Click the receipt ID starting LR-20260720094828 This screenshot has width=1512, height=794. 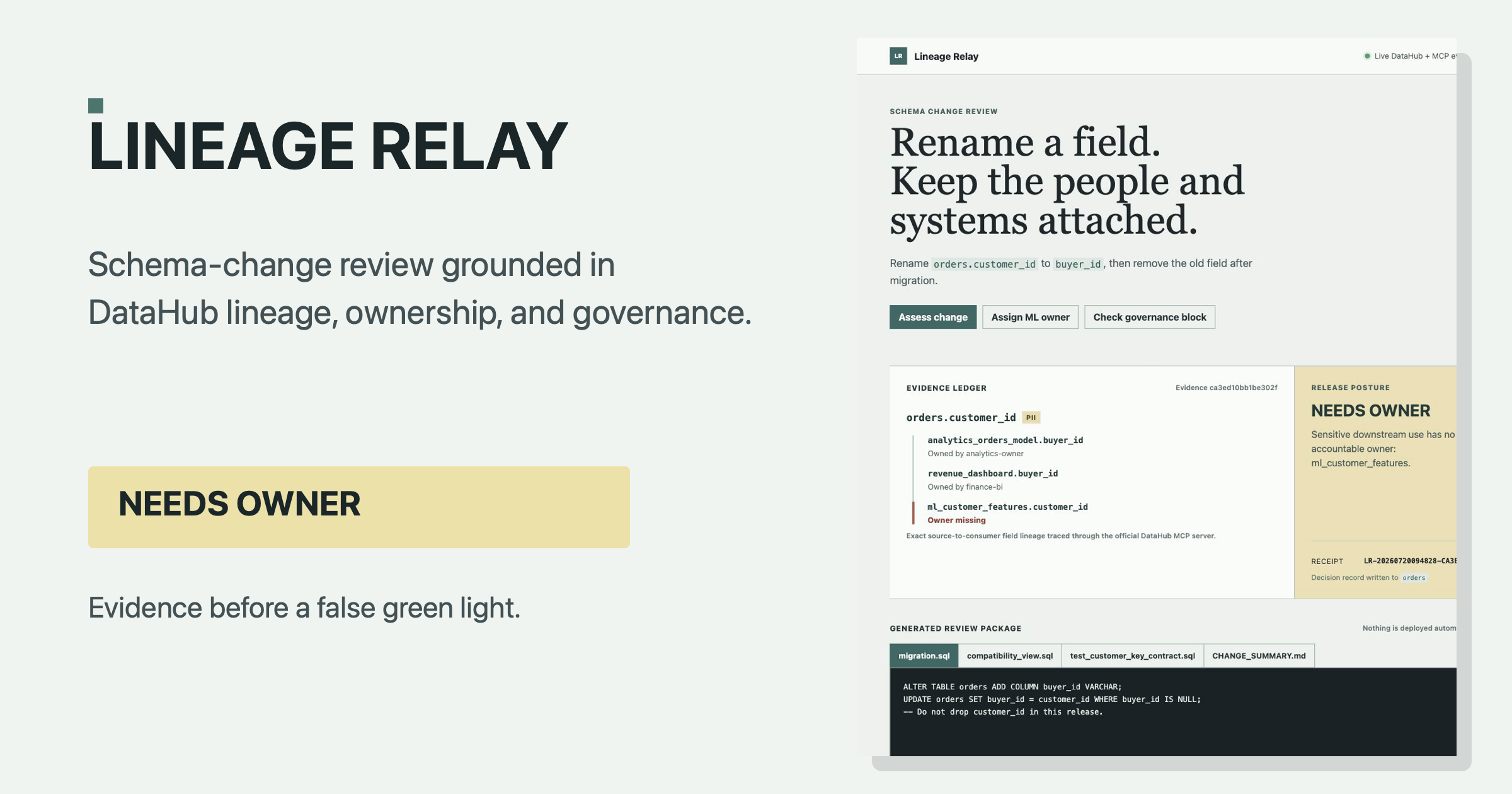(x=1410, y=561)
